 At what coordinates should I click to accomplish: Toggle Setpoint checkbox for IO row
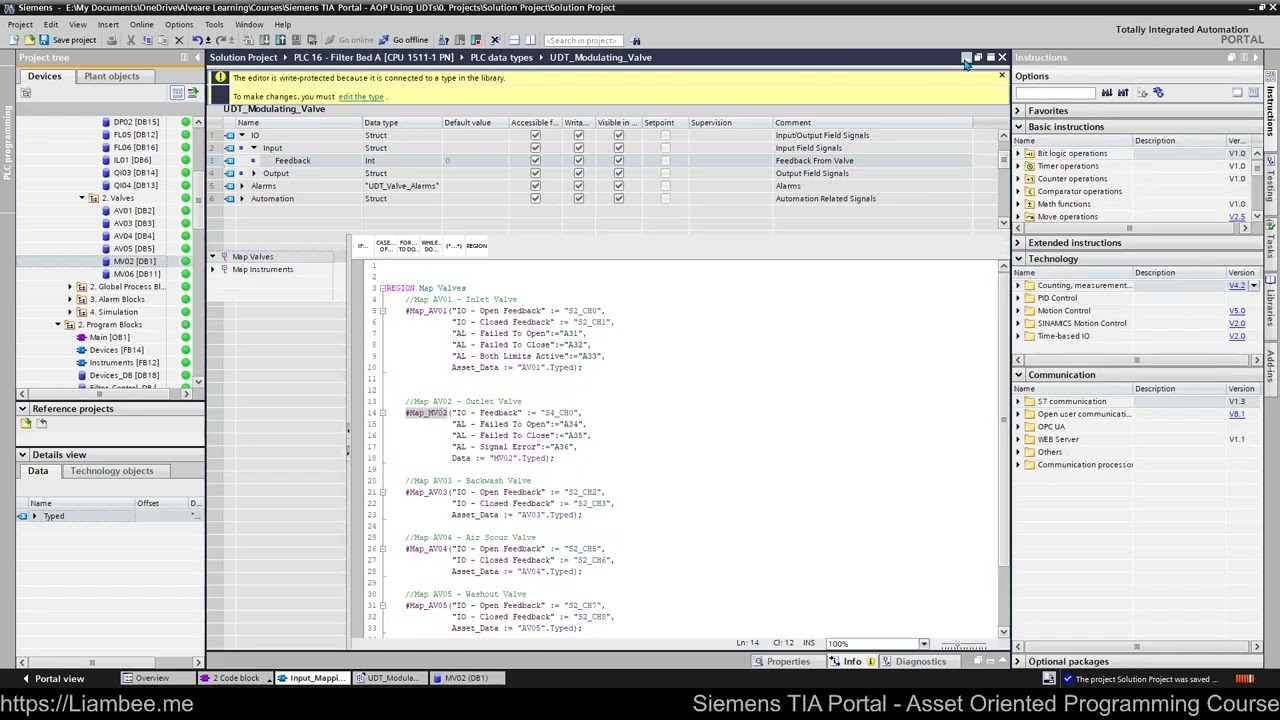point(665,135)
